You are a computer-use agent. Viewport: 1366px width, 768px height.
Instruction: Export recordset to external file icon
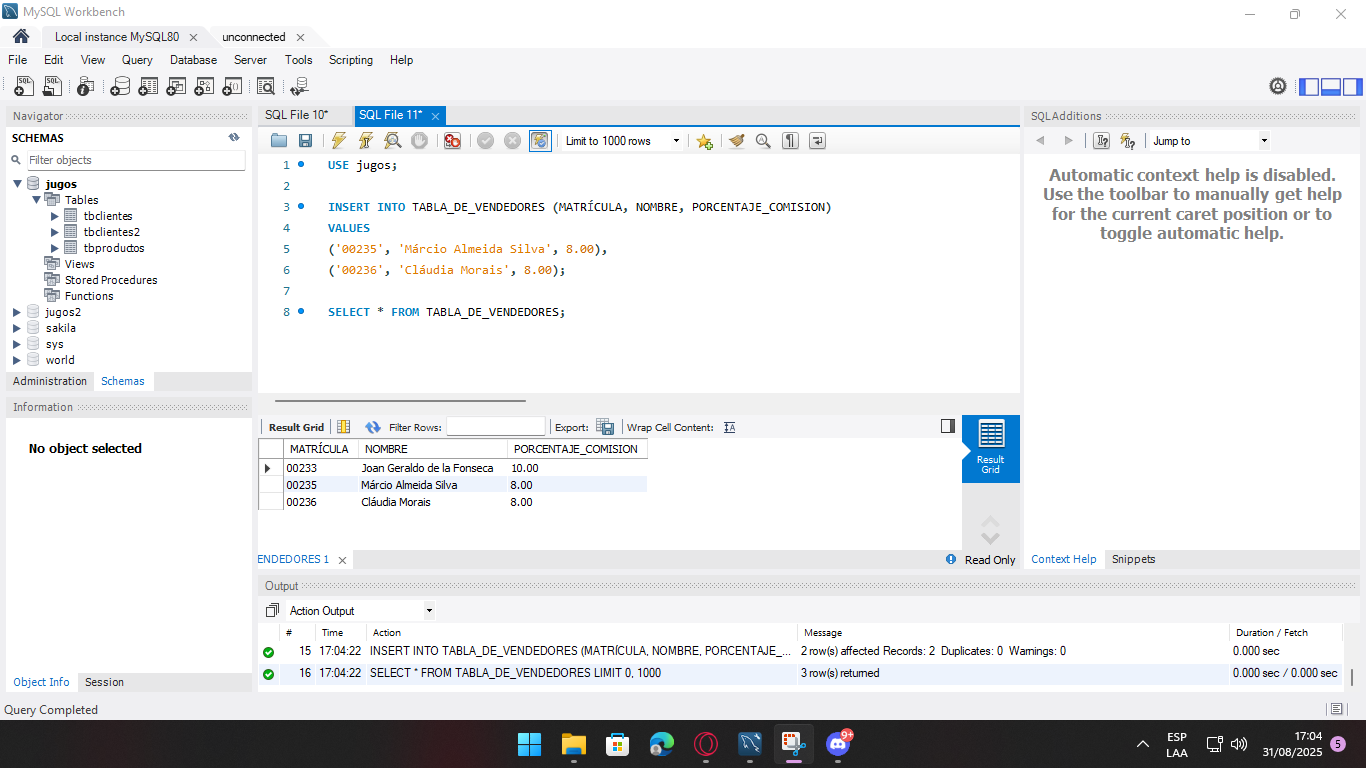(x=605, y=427)
